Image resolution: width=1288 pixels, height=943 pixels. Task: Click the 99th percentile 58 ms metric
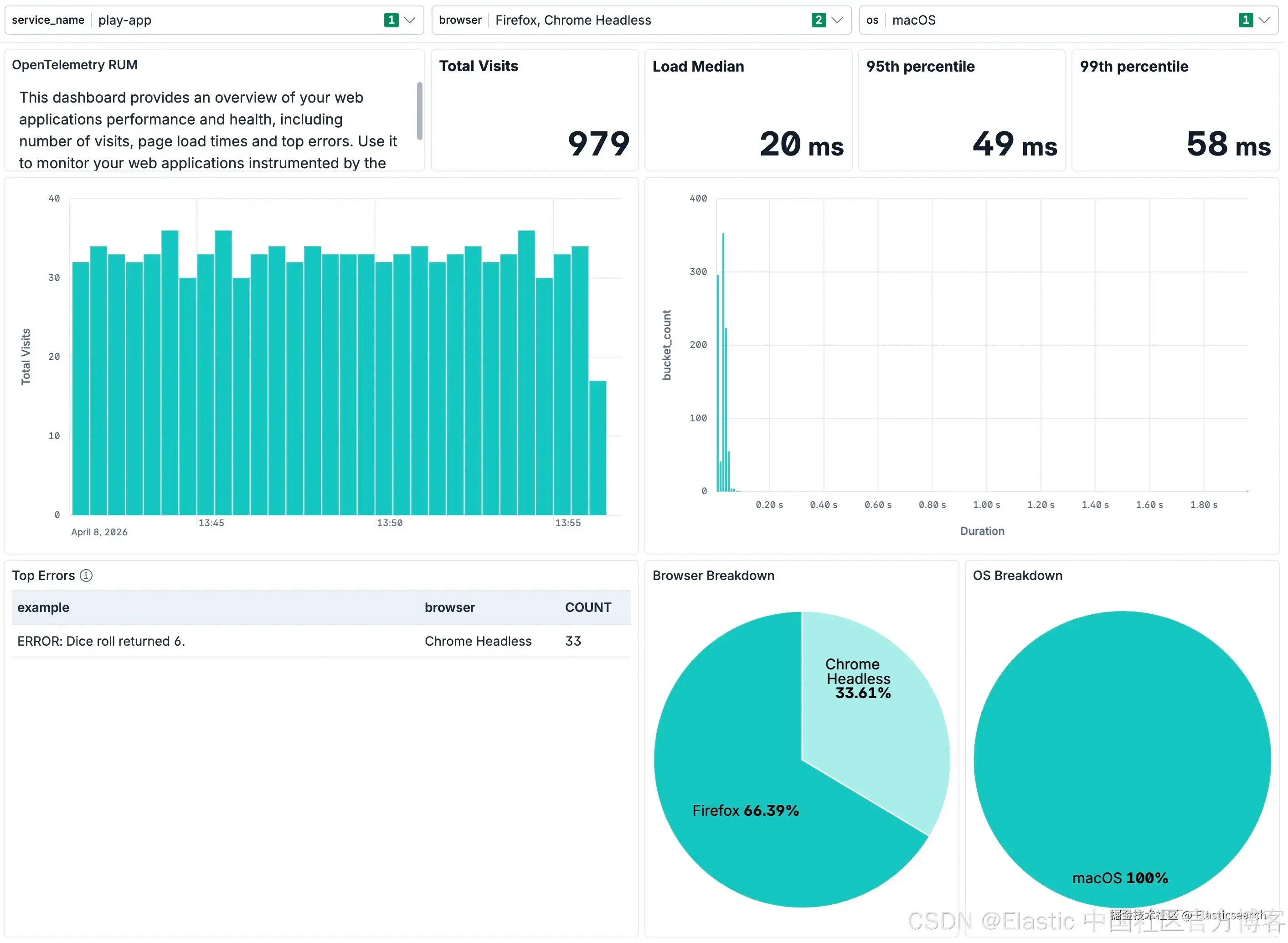click(1228, 144)
